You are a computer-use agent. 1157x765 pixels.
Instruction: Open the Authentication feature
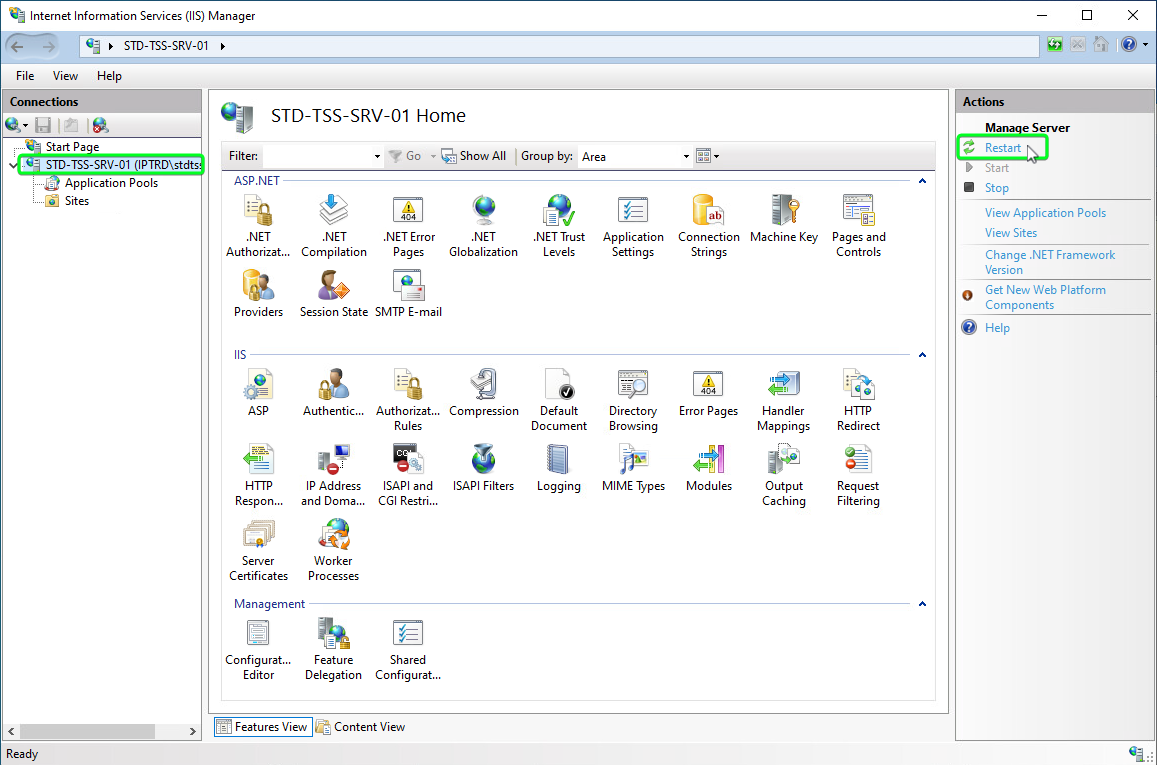[x=334, y=392]
